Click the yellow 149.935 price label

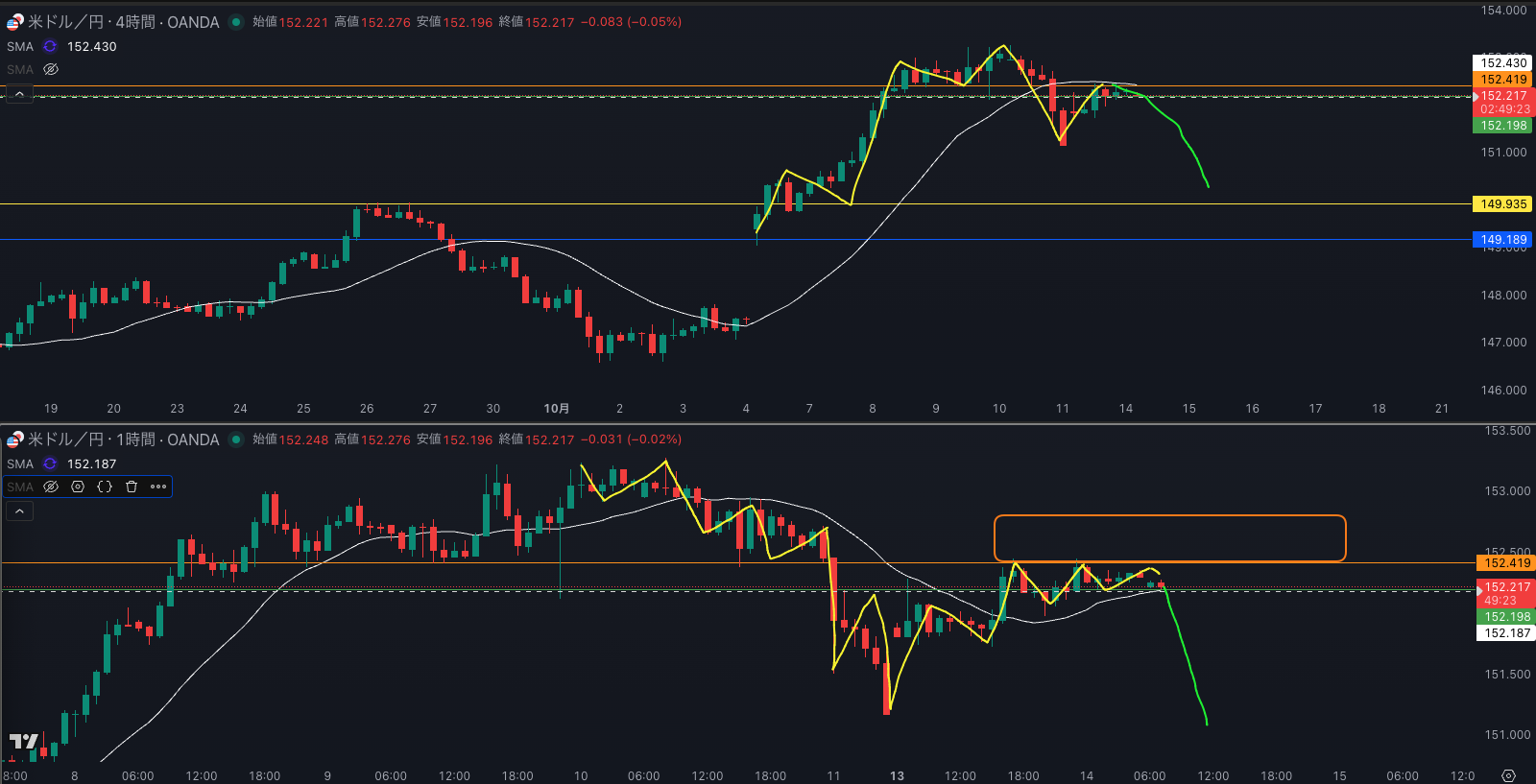coord(1502,204)
